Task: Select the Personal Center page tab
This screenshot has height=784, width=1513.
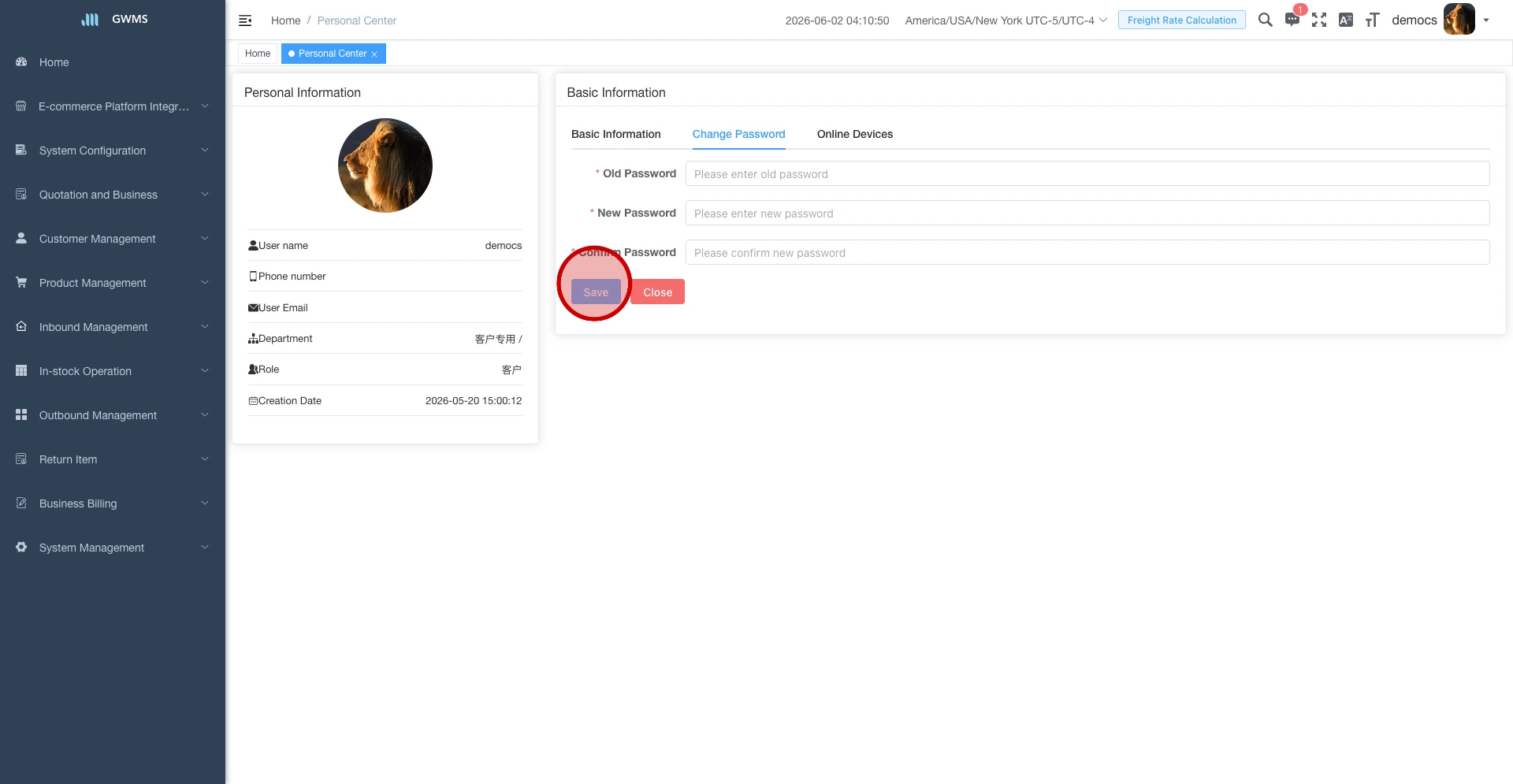Action: tap(332, 54)
